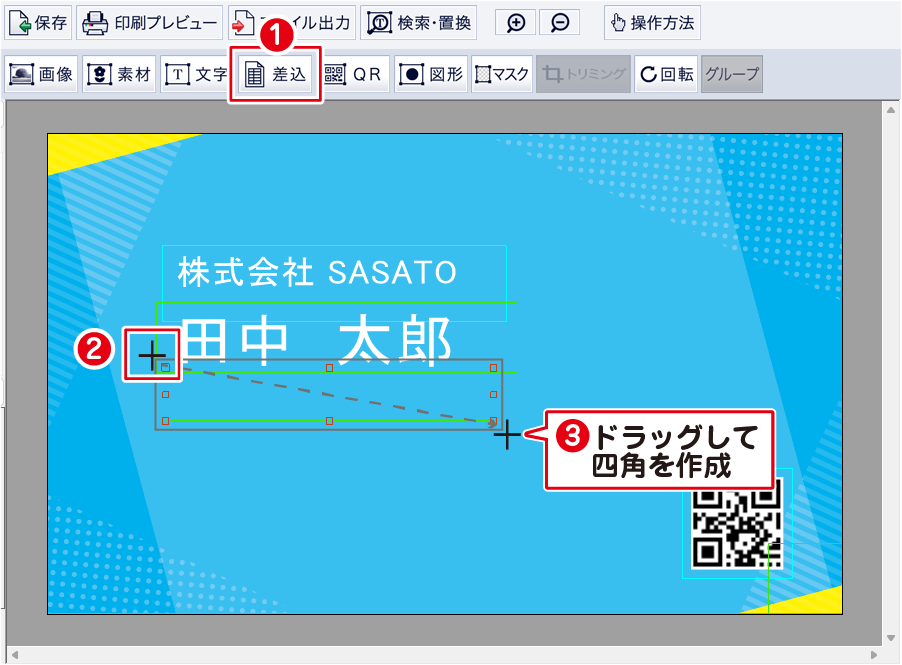This screenshot has height=665, width=902.
Task: Zoom in with the plus magnifier
Action: (x=515, y=23)
